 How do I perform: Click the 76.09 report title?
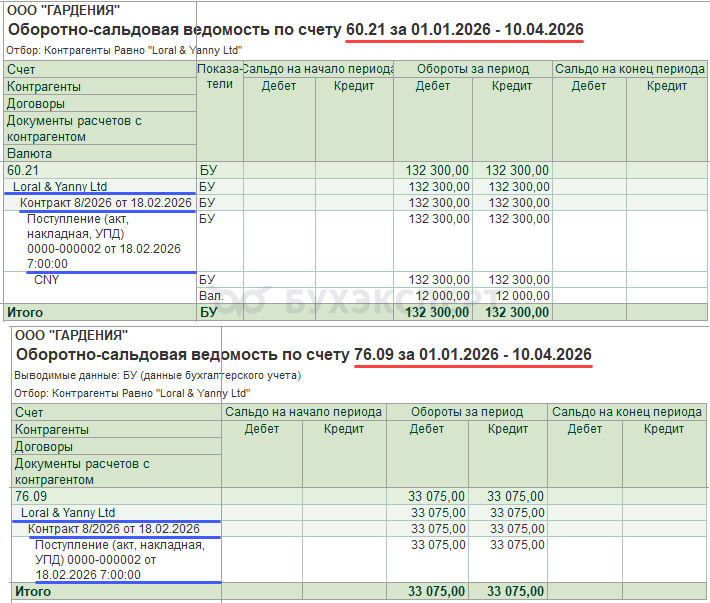tap(303, 355)
